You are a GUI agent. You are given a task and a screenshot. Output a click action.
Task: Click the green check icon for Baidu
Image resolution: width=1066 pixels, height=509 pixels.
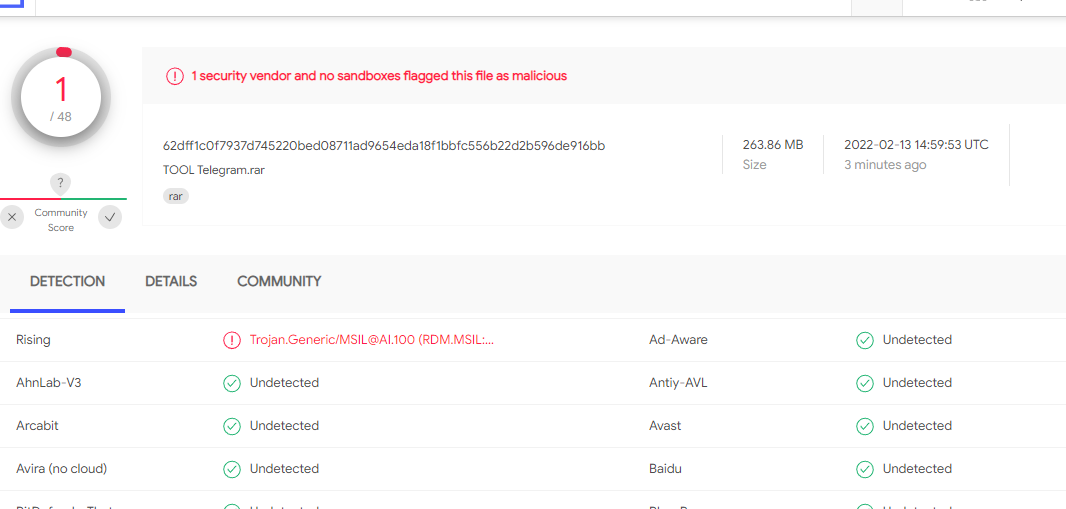tap(865, 469)
